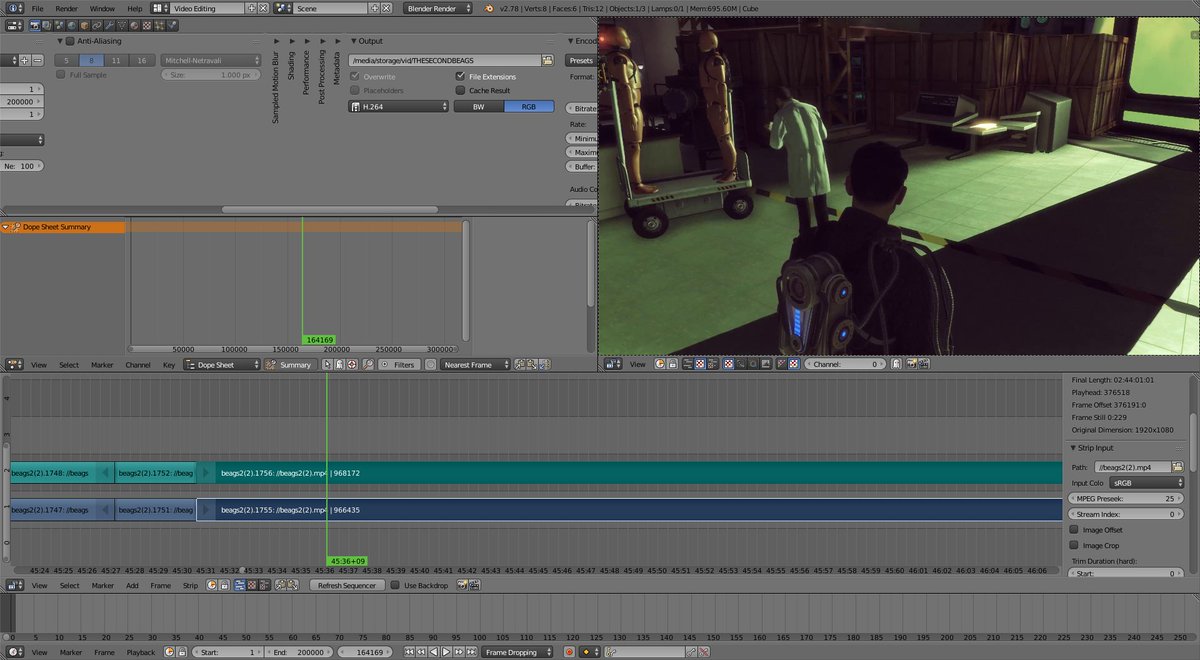
Task: Open the Dope Sheet mode dropdown
Action: [222, 365]
